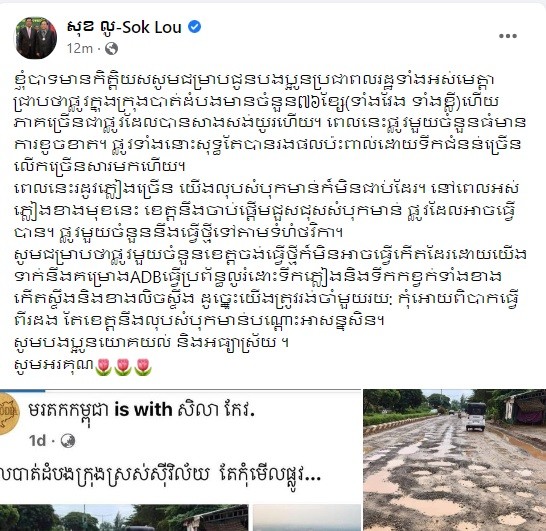Click the 12m post timestamp
The width and height of the screenshot is (546, 531).
(80, 48)
